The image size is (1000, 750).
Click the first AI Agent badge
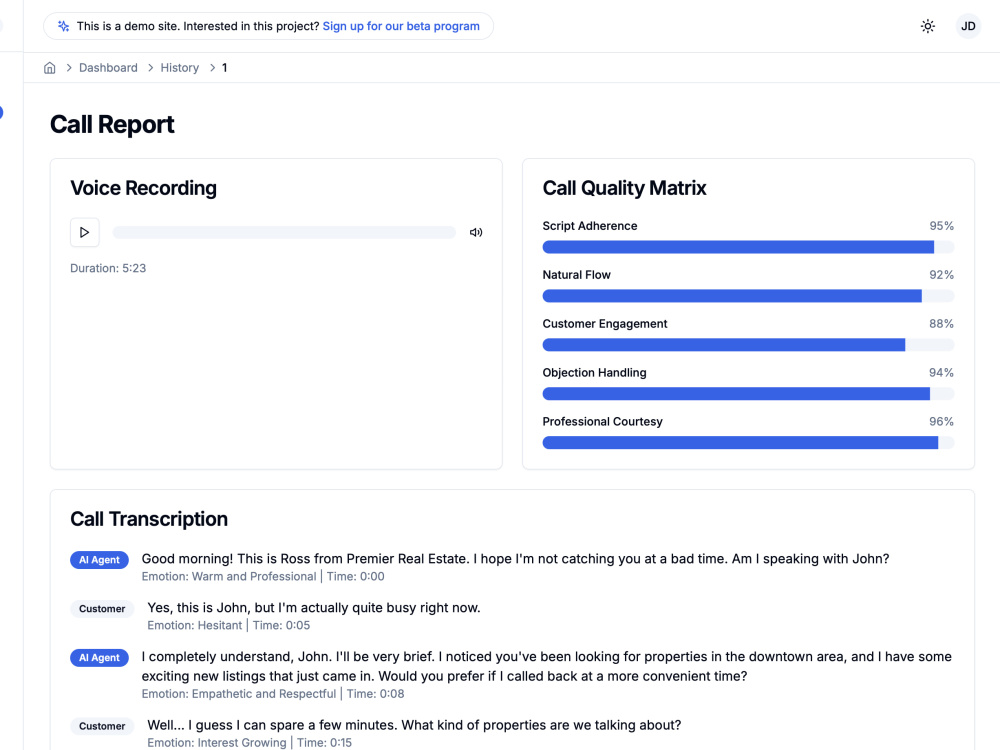[x=99, y=560]
